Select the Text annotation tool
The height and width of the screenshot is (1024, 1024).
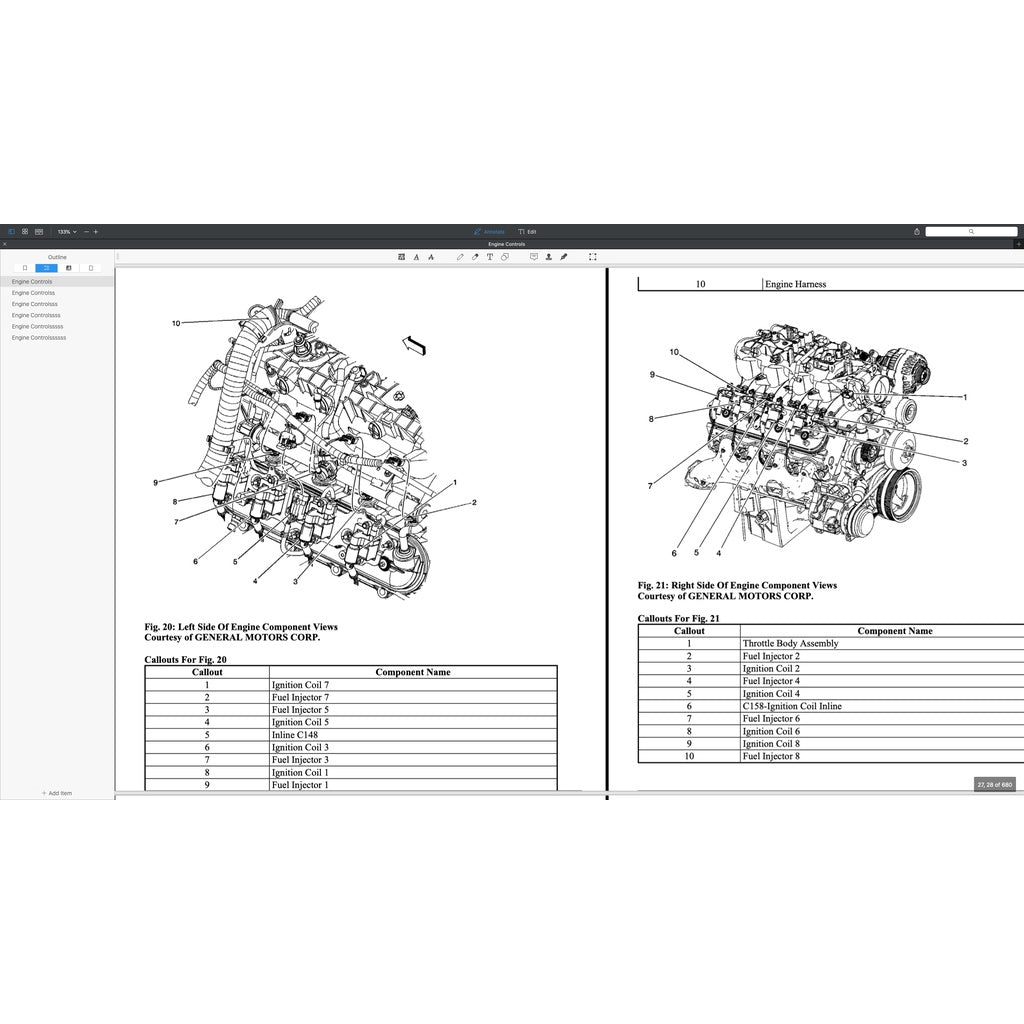490,257
